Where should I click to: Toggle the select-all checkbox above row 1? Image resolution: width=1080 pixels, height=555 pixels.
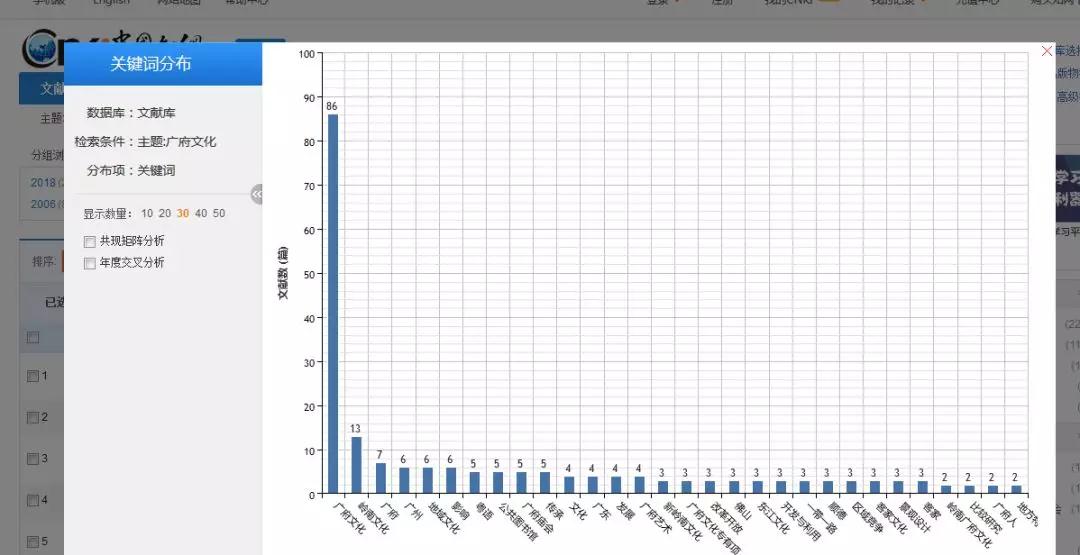click(x=33, y=338)
